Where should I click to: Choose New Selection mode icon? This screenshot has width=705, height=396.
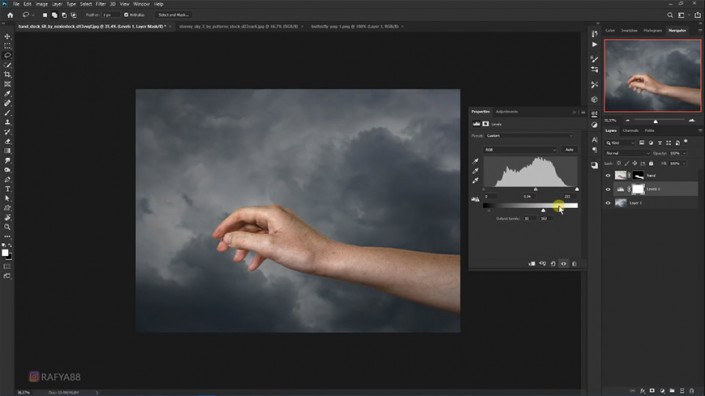click(45, 15)
